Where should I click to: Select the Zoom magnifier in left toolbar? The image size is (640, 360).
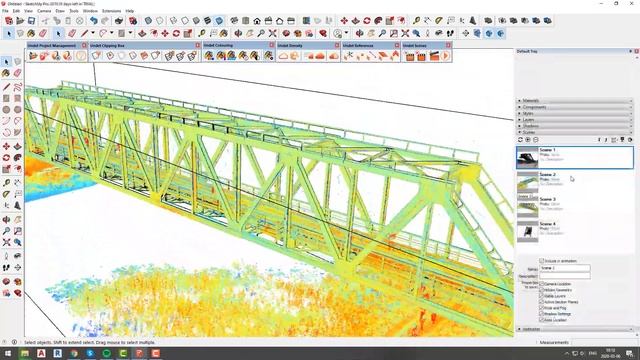pyautogui.click(x=6, y=231)
